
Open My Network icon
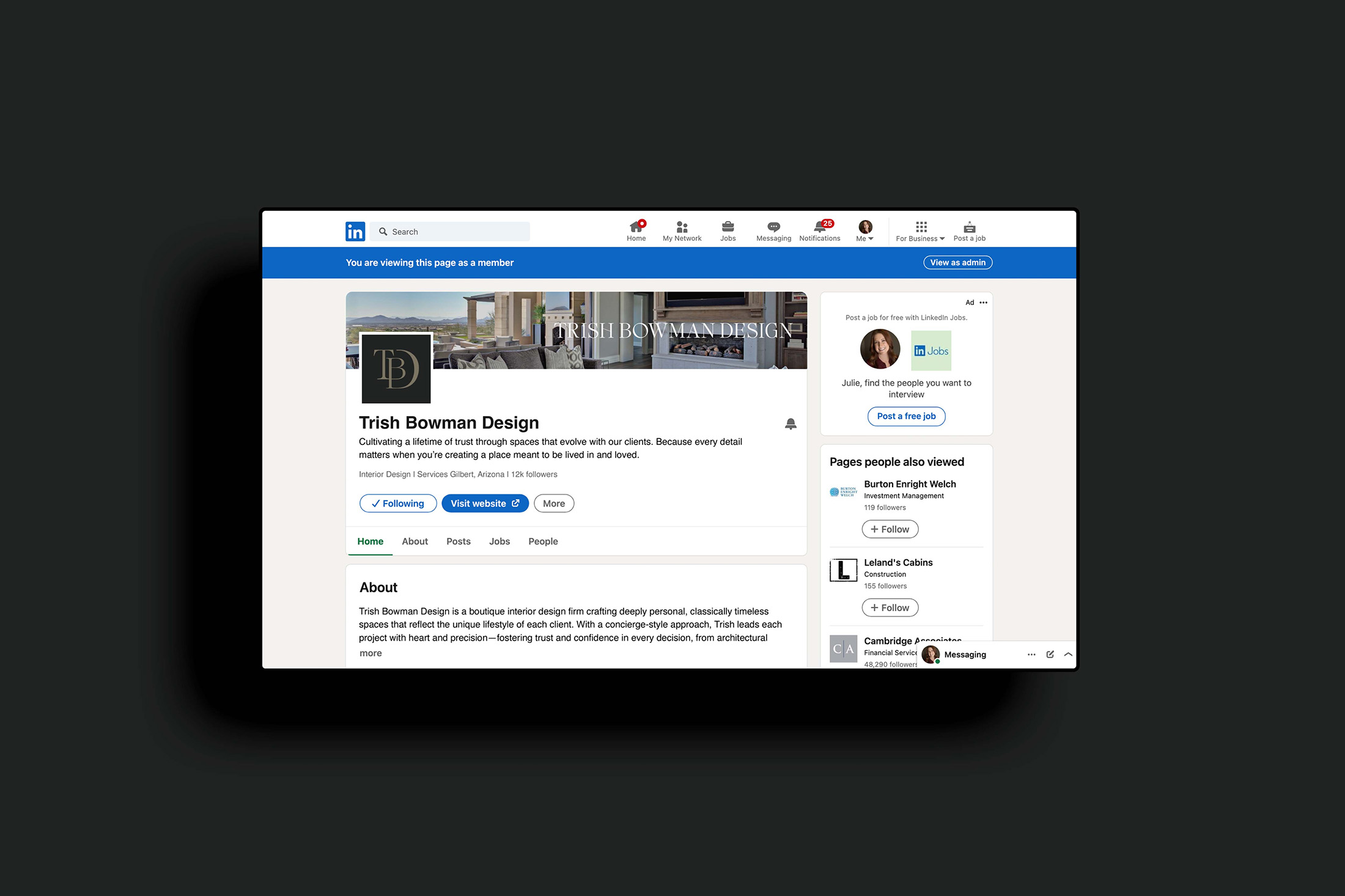pyautogui.click(x=682, y=231)
